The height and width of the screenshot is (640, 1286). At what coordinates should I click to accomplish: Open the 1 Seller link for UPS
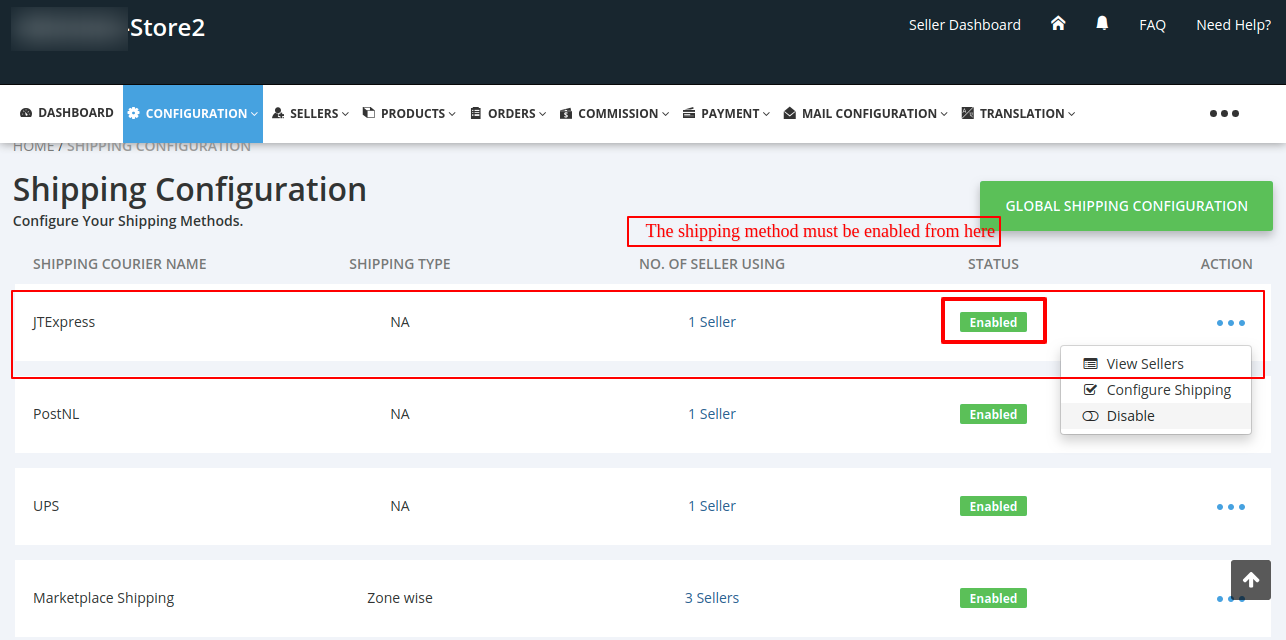712,506
